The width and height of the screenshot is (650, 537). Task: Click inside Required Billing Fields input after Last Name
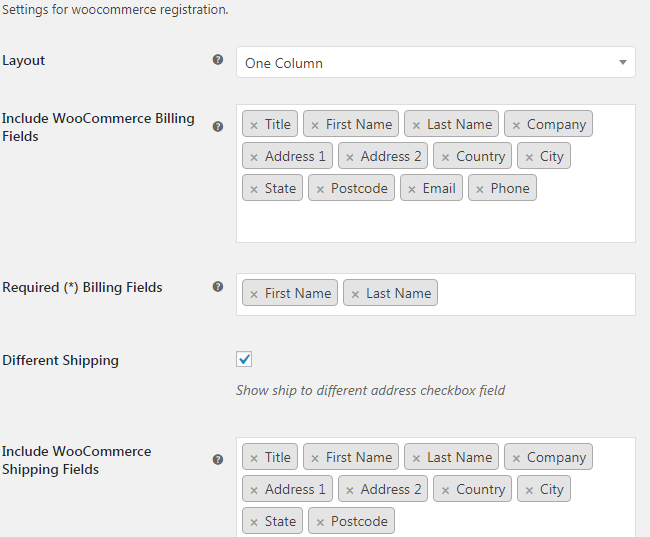(x=535, y=294)
